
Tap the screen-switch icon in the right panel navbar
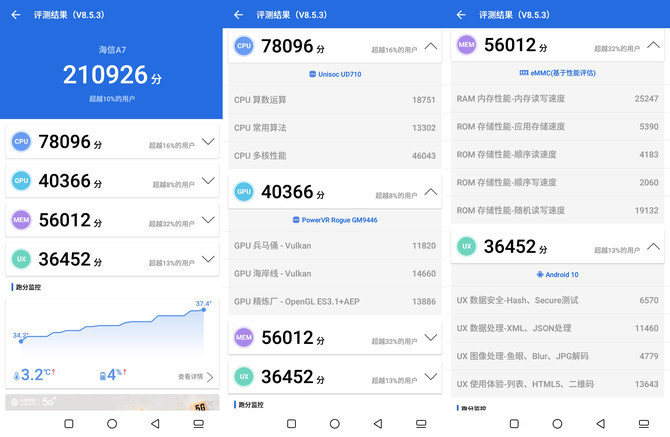pyautogui.click(x=644, y=424)
